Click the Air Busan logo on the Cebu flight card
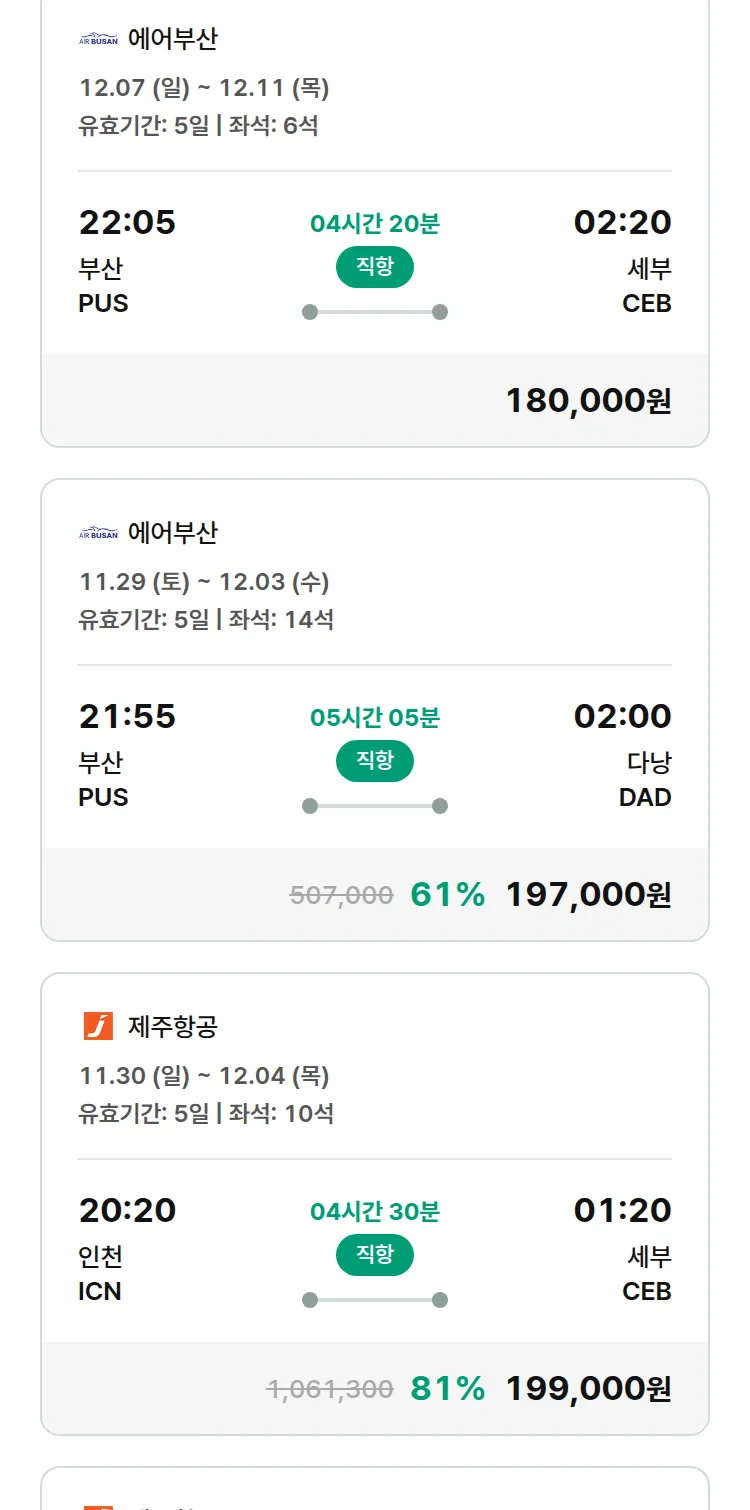The image size is (750, 1510). pyautogui.click(x=98, y=40)
